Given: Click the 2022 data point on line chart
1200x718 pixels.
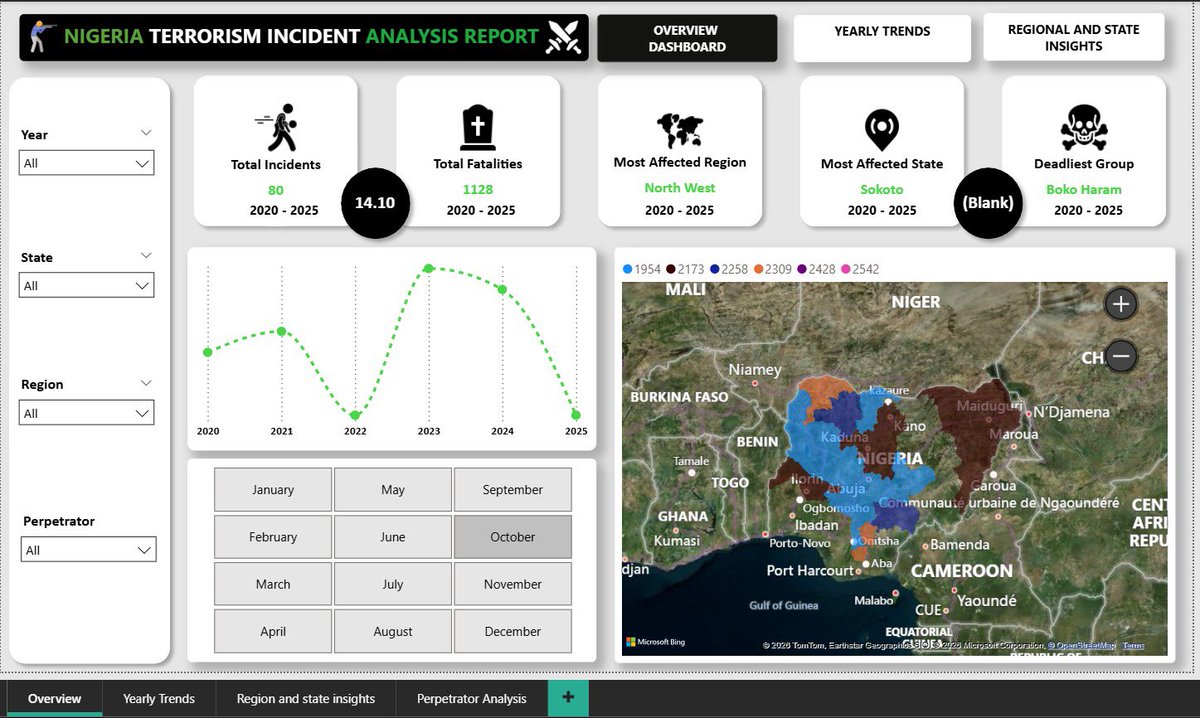Looking at the screenshot, I should pyautogui.click(x=355, y=415).
